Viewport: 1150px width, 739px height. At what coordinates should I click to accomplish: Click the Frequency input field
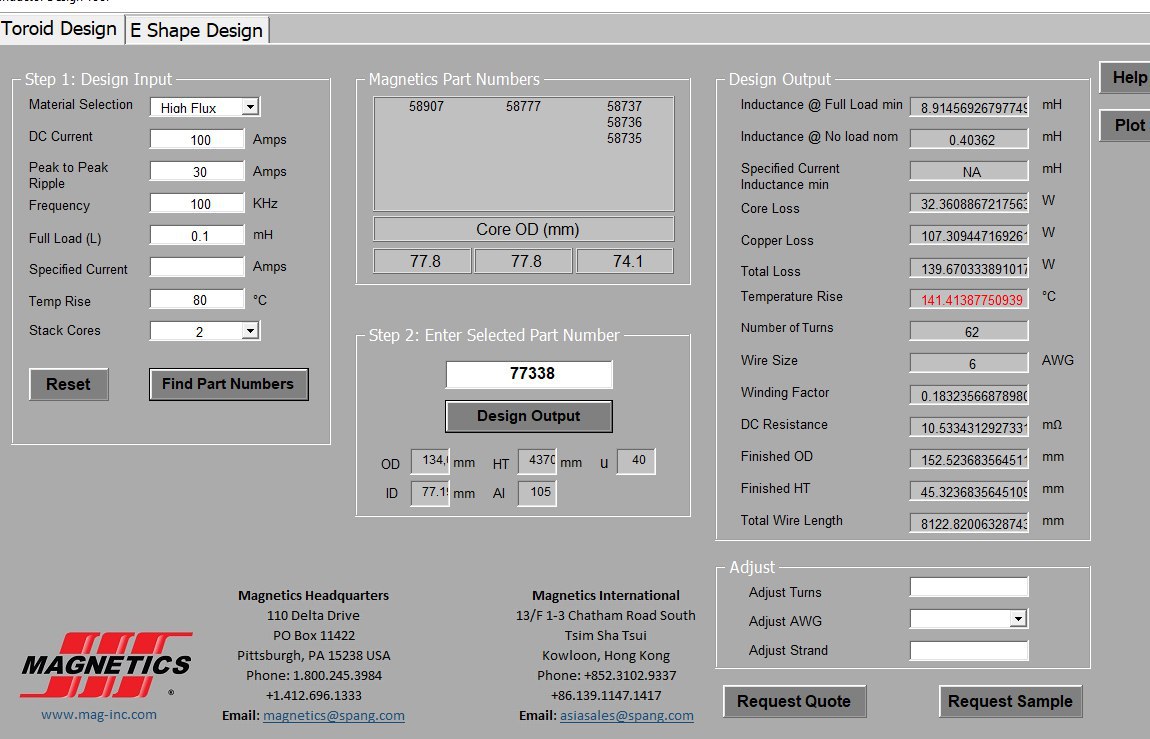pos(197,204)
